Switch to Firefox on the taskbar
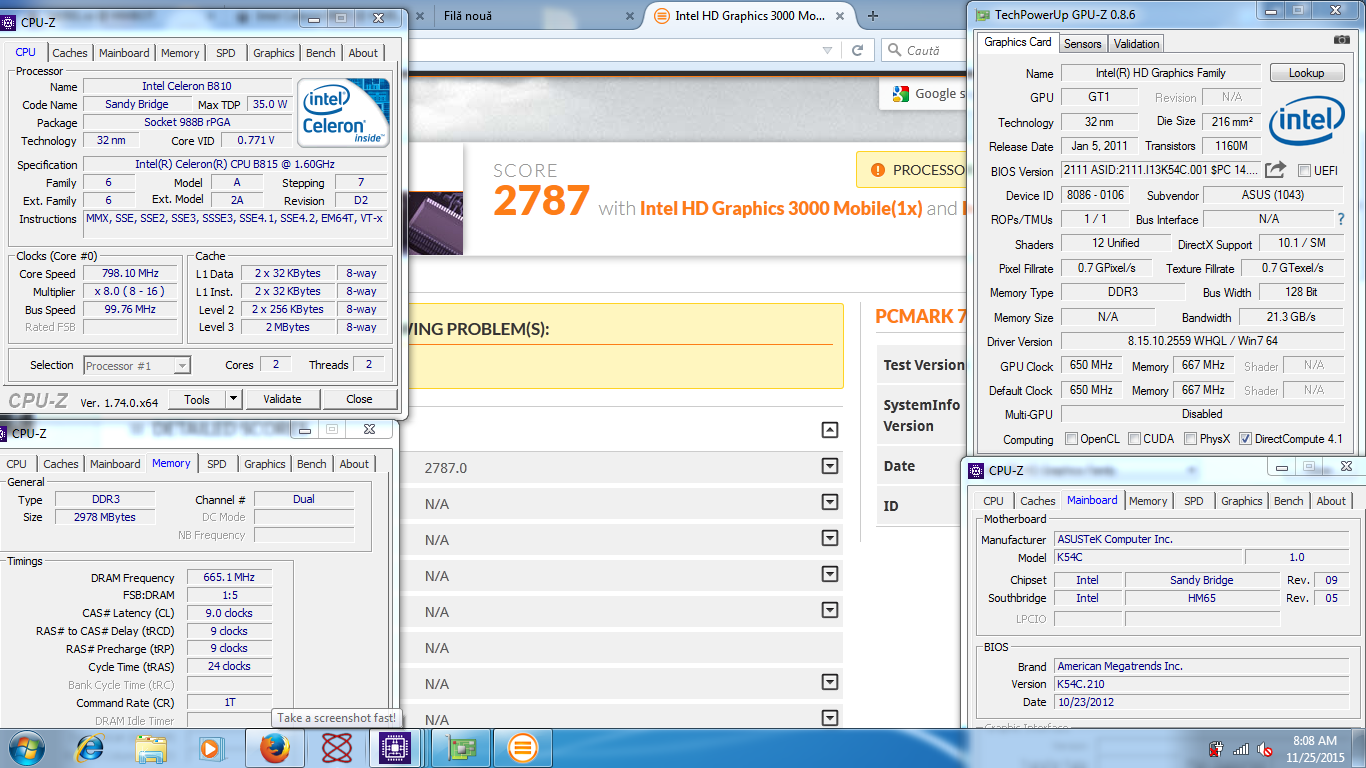1366x768 pixels. click(x=274, y=748)
